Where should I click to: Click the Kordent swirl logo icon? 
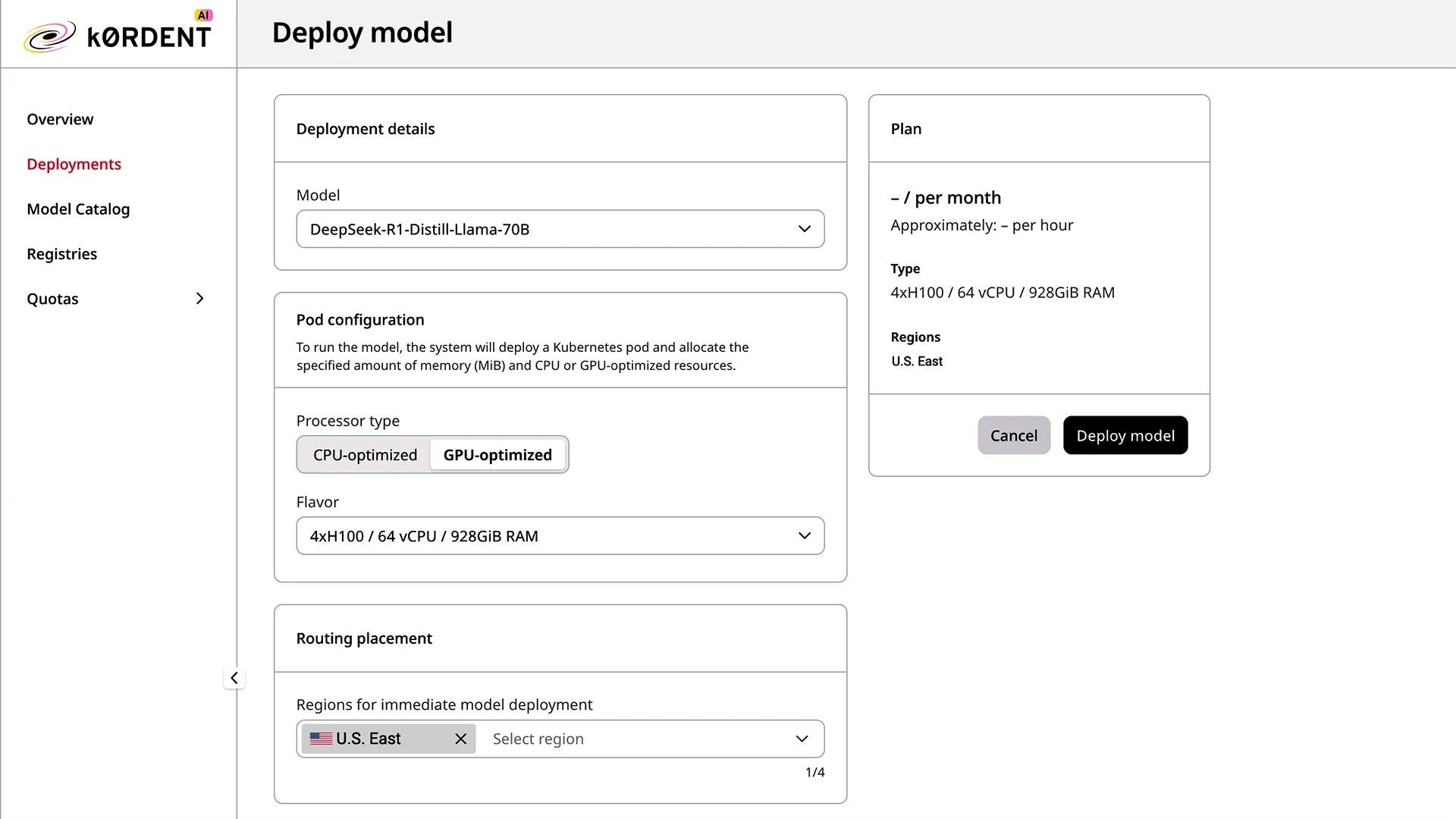49,36
